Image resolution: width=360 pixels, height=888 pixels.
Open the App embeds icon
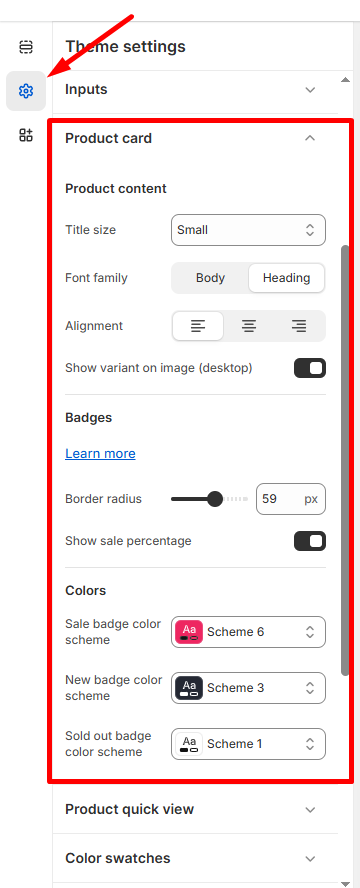(x=26, y=135)
